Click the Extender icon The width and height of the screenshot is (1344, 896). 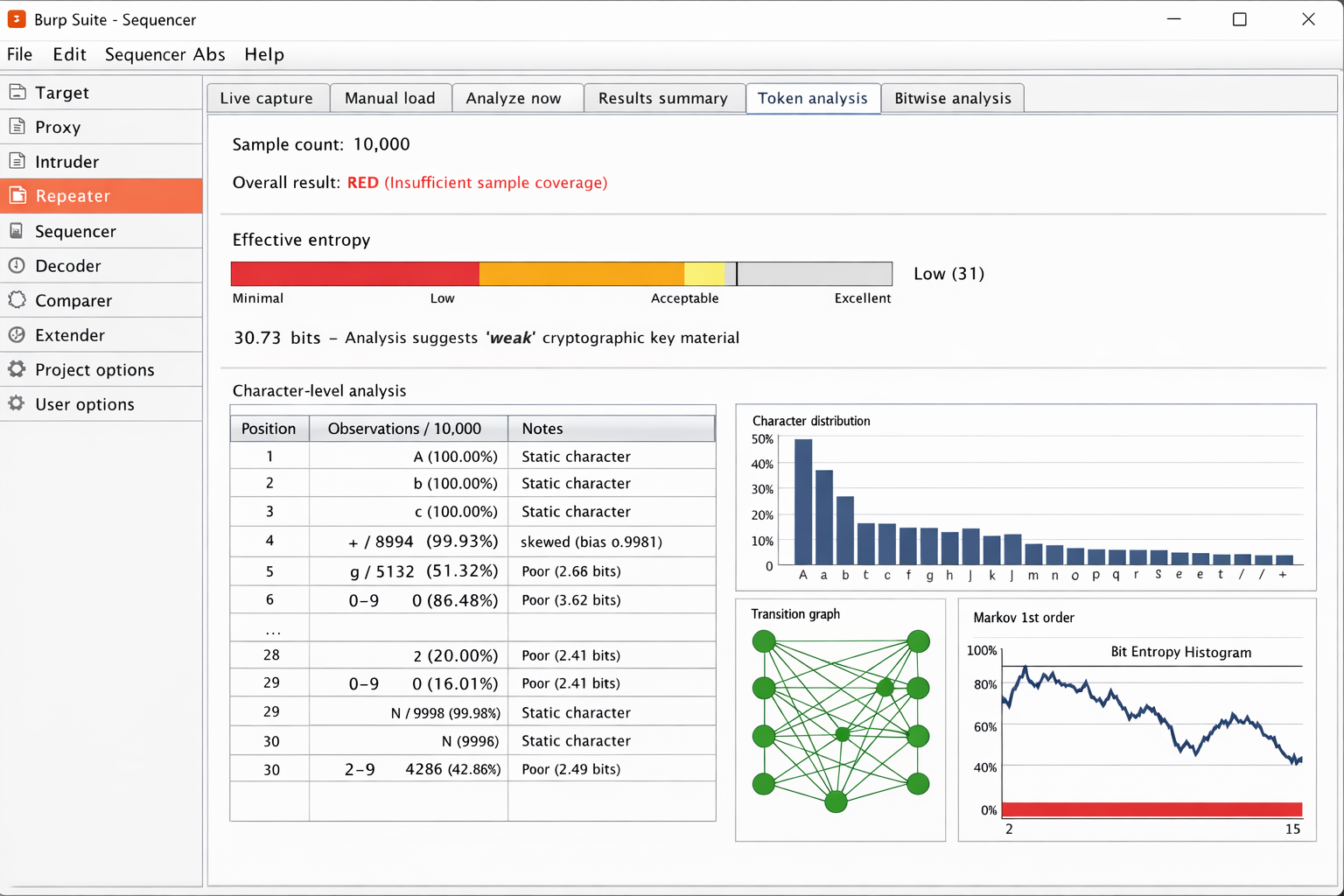click(x=17, y=334)
